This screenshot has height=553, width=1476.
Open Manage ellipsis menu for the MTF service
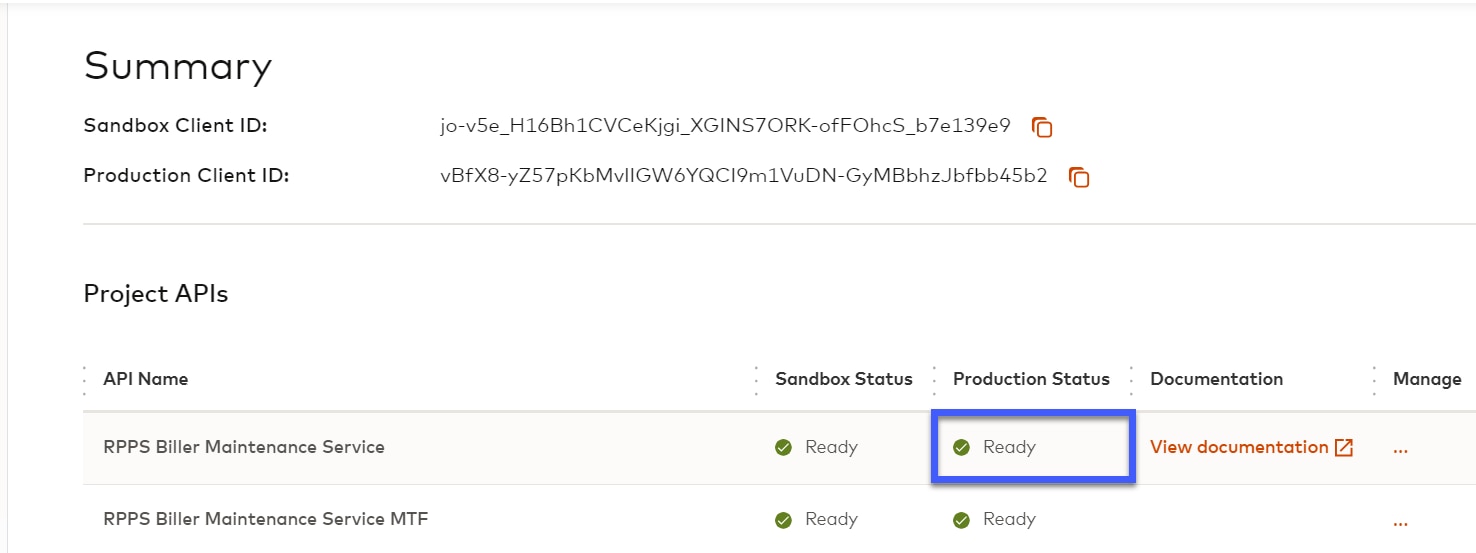click(x=1400, y=521)
